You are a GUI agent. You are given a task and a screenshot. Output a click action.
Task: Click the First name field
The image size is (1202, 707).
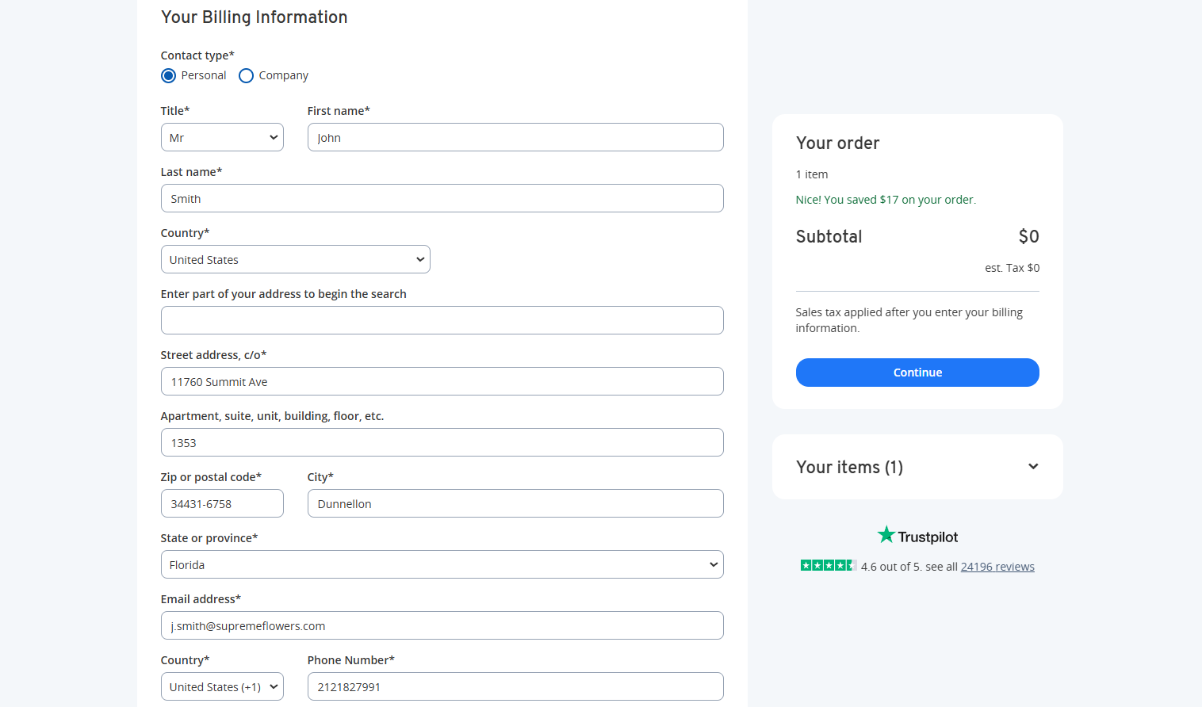[x=515, y=138]
